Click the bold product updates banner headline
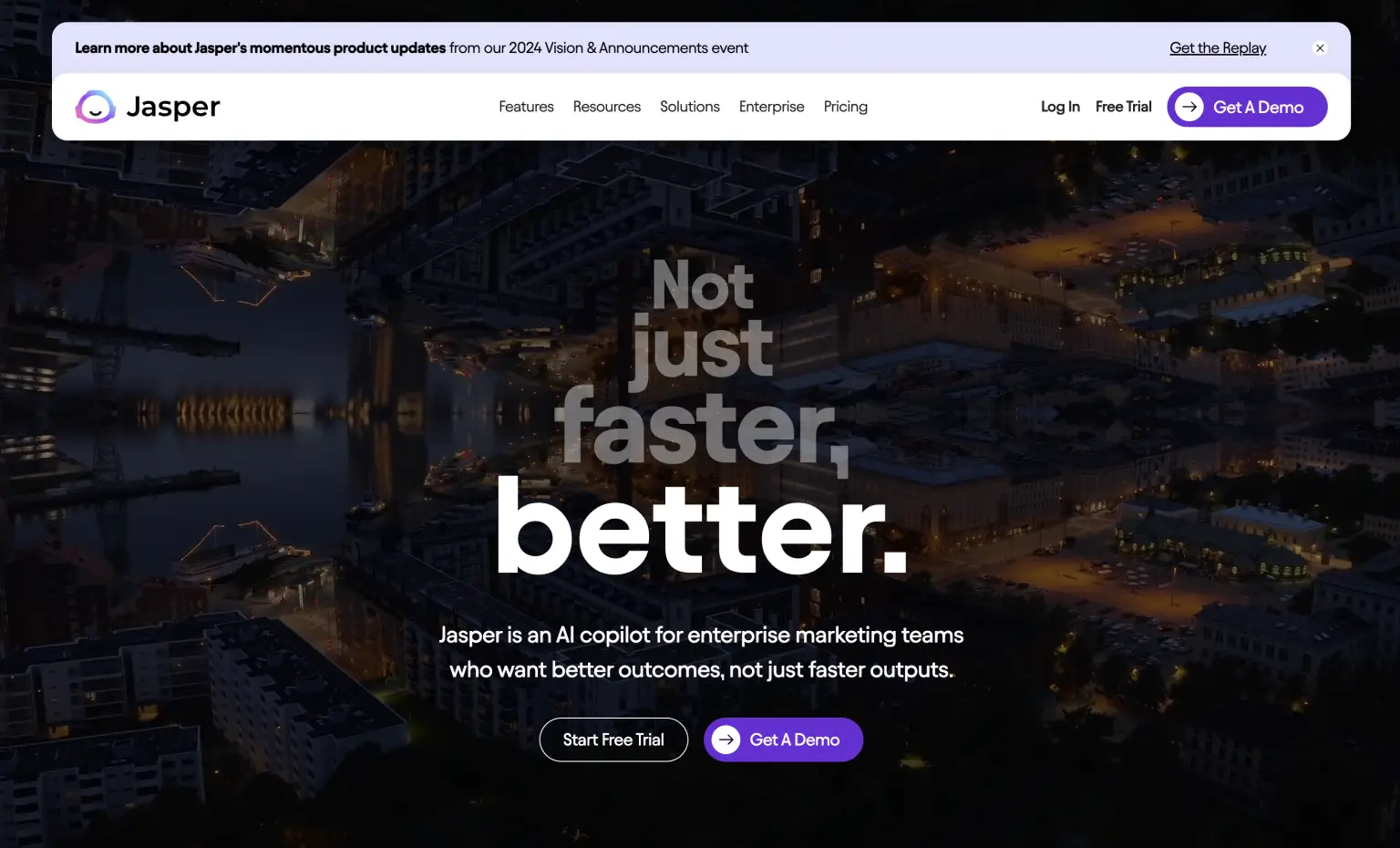Viewport: 1400px width, 848px height. [261, 47]
